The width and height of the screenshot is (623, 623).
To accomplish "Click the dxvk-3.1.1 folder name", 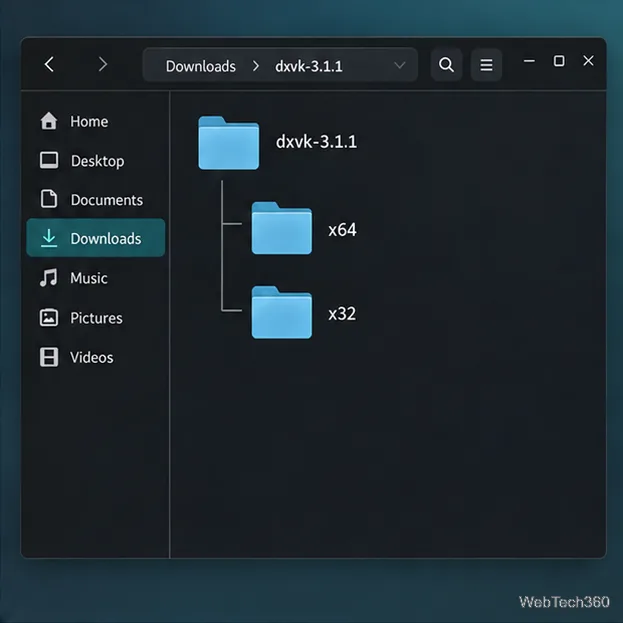I will (x=316, y=141).
